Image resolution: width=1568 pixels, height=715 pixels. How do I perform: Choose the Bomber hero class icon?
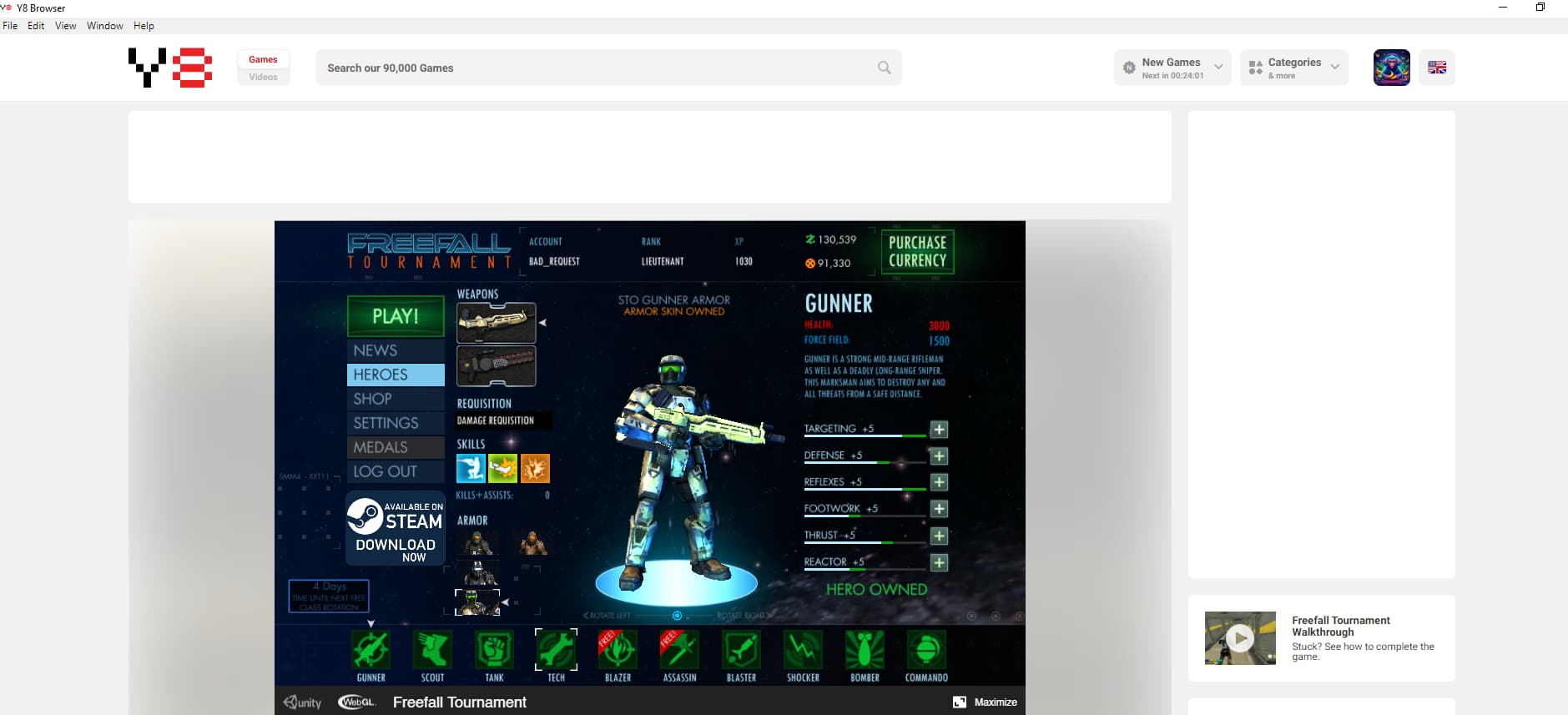pyautogui.click(x=865, y=650)
